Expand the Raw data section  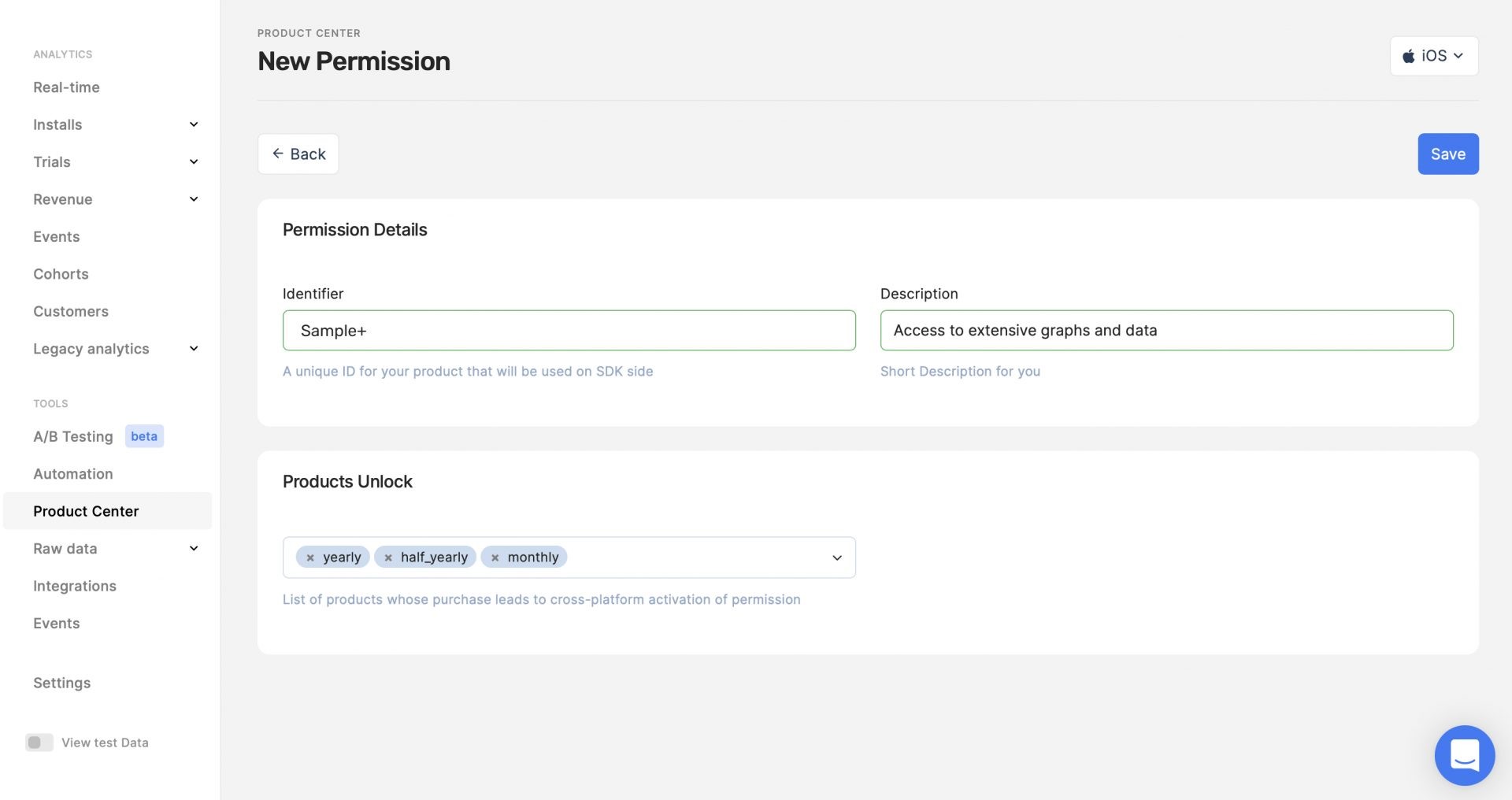[x=194, y=548]
